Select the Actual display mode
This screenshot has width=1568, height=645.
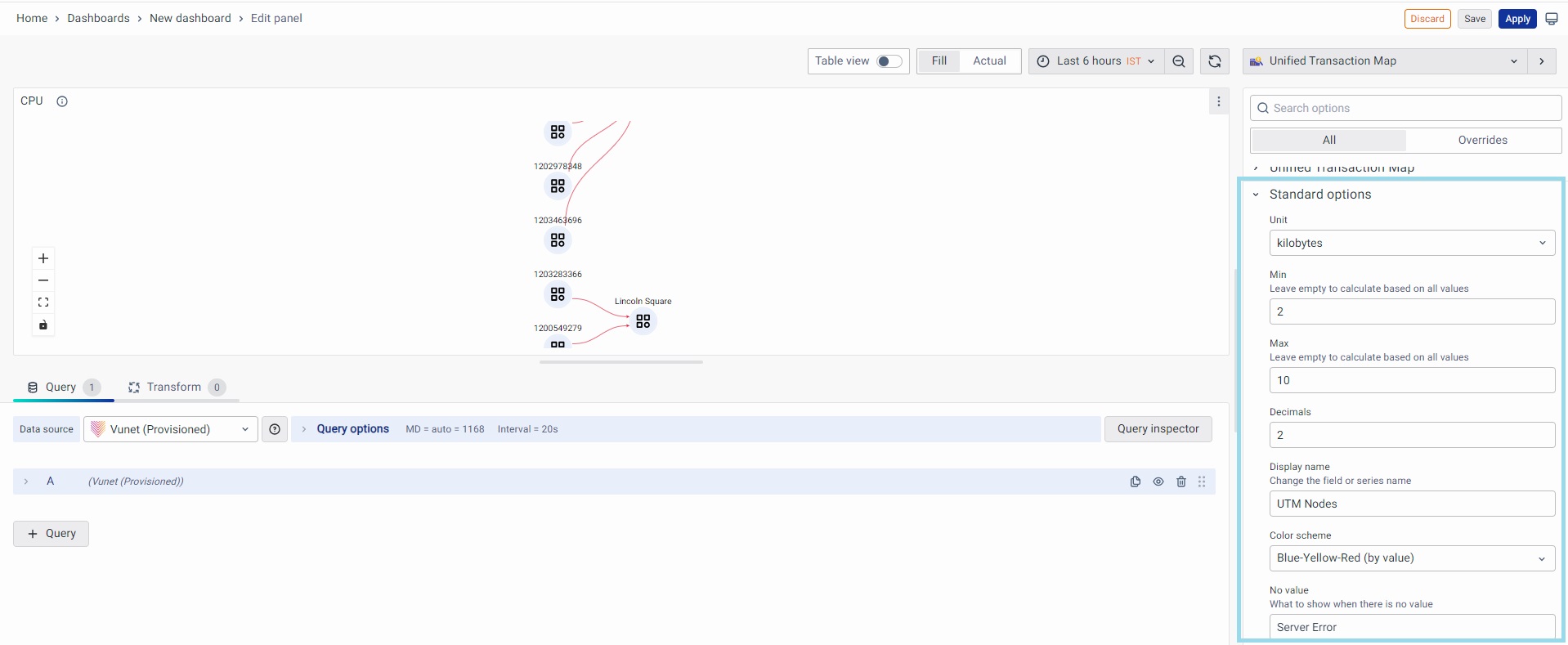click(989, 61)
